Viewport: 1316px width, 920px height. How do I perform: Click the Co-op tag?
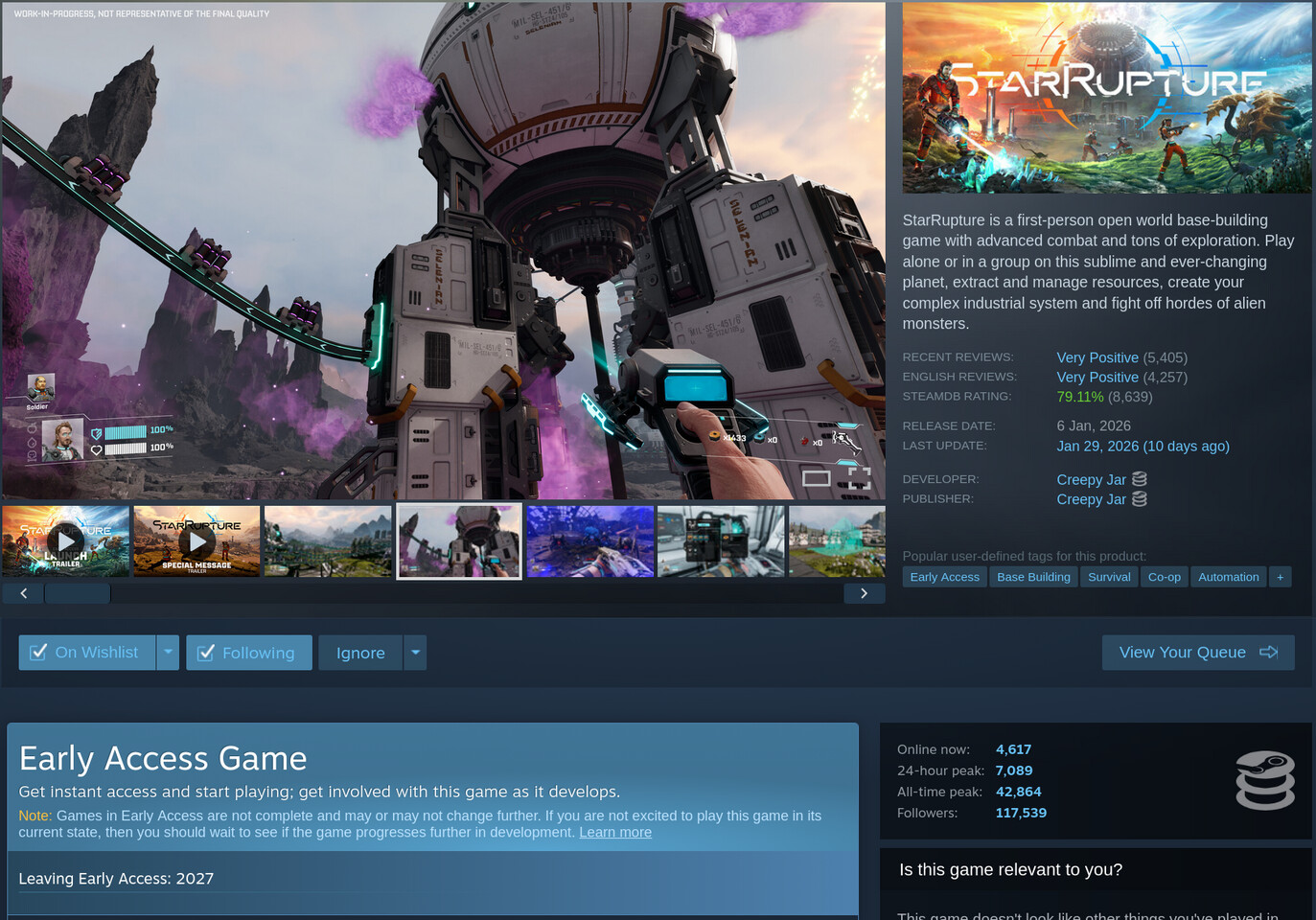point(1164,576)
